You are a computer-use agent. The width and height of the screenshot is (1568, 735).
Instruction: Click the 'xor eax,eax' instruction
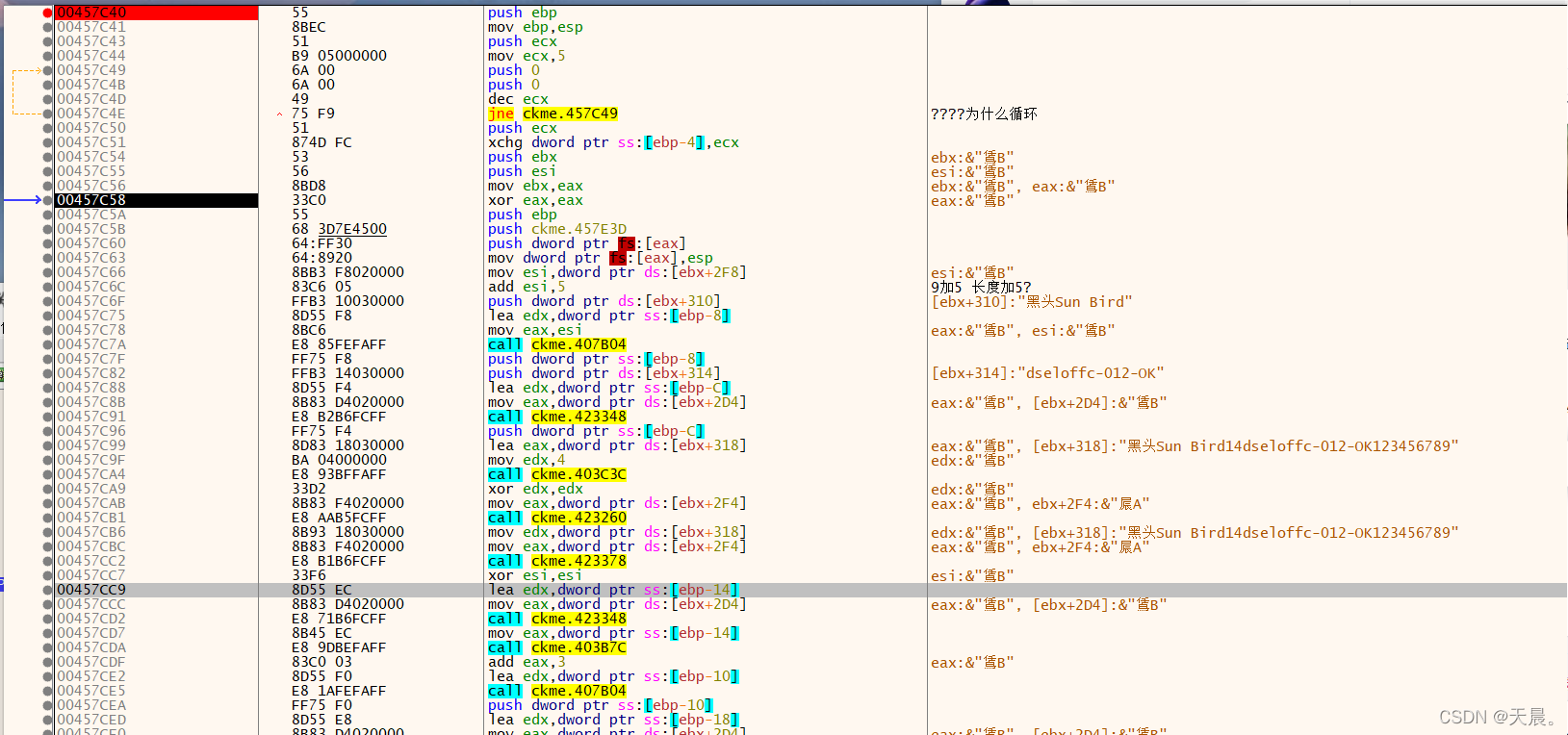click(535, 200)
